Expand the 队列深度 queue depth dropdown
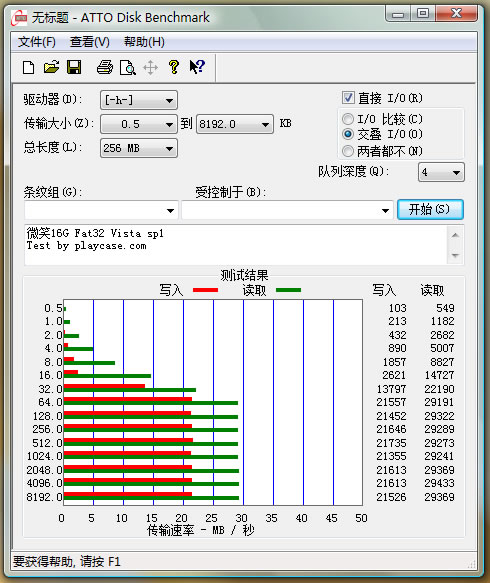The width and height of the screenshot is (490, 583). pyautogui.click(x=441, y=172)
